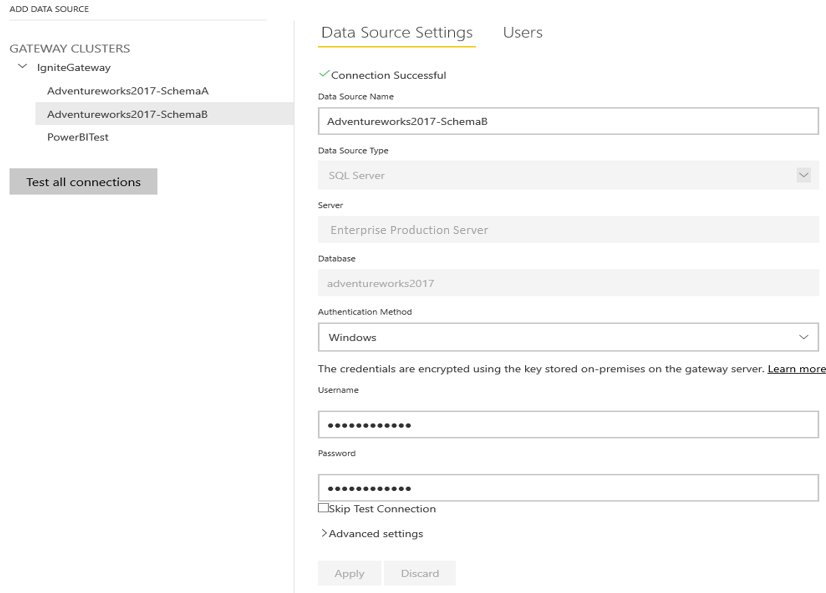The width and height of the screenshot is (826, 593).
Task: Click the Database field
Action: (568, 283)
